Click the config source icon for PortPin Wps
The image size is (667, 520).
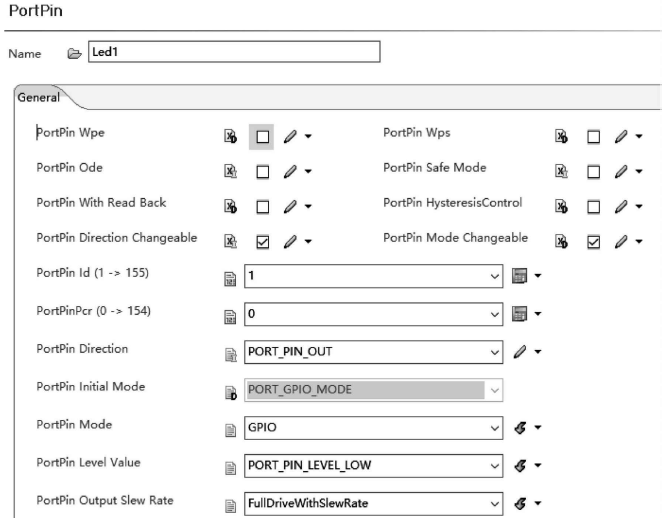tap(561, 137)
